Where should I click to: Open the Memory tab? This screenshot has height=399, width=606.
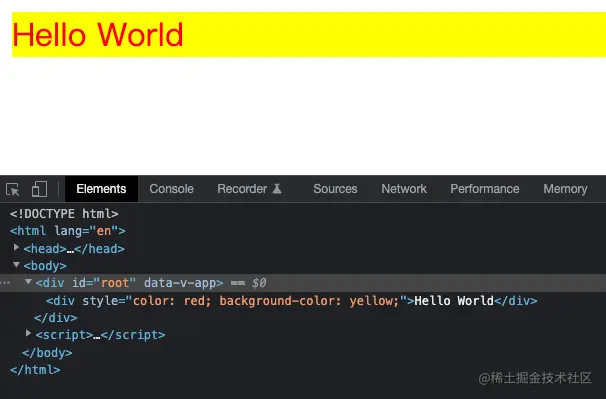tap(565, 189)
